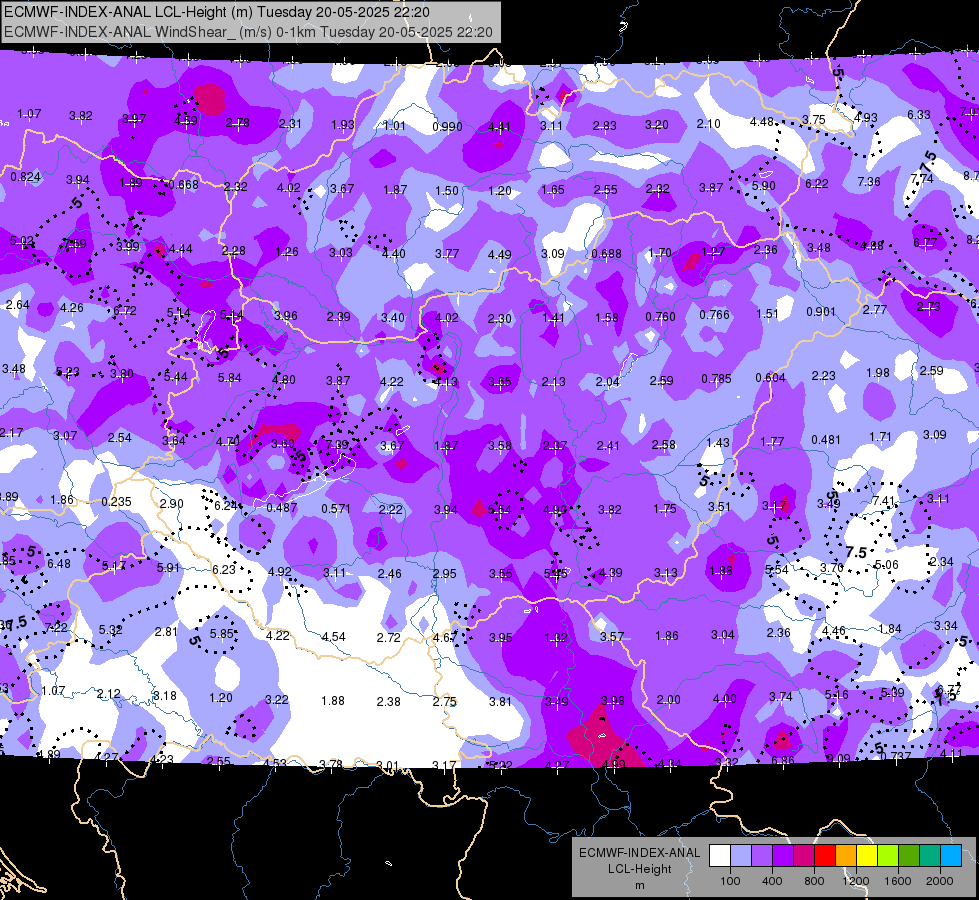Screen dimensions: 979x900
Task: Click the blue legend swatch after 2000
Action: coord(951,856)
